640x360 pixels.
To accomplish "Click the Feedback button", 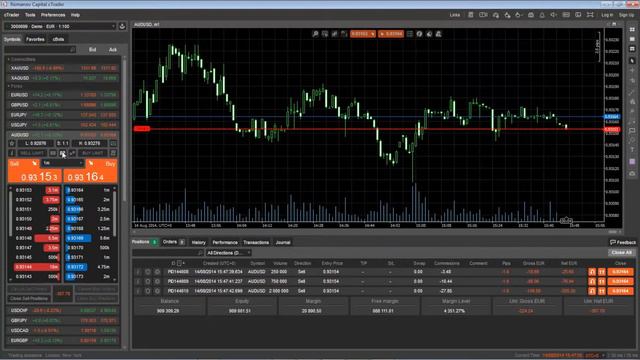I will coord(623,242).
